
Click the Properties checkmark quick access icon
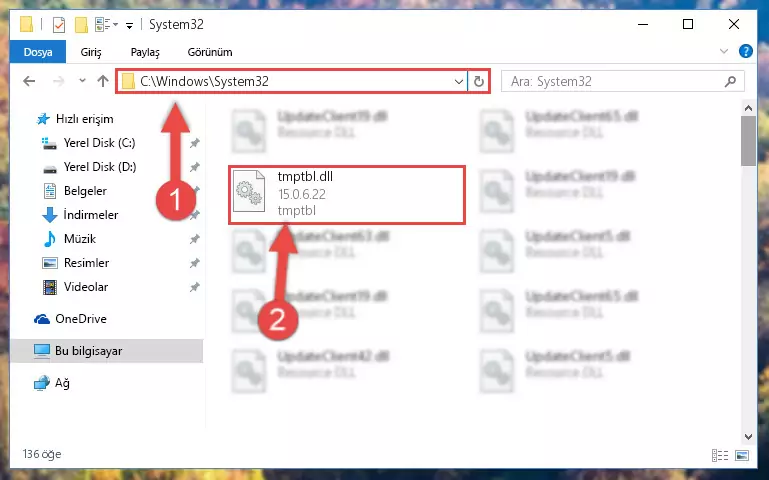coord(59,25)
